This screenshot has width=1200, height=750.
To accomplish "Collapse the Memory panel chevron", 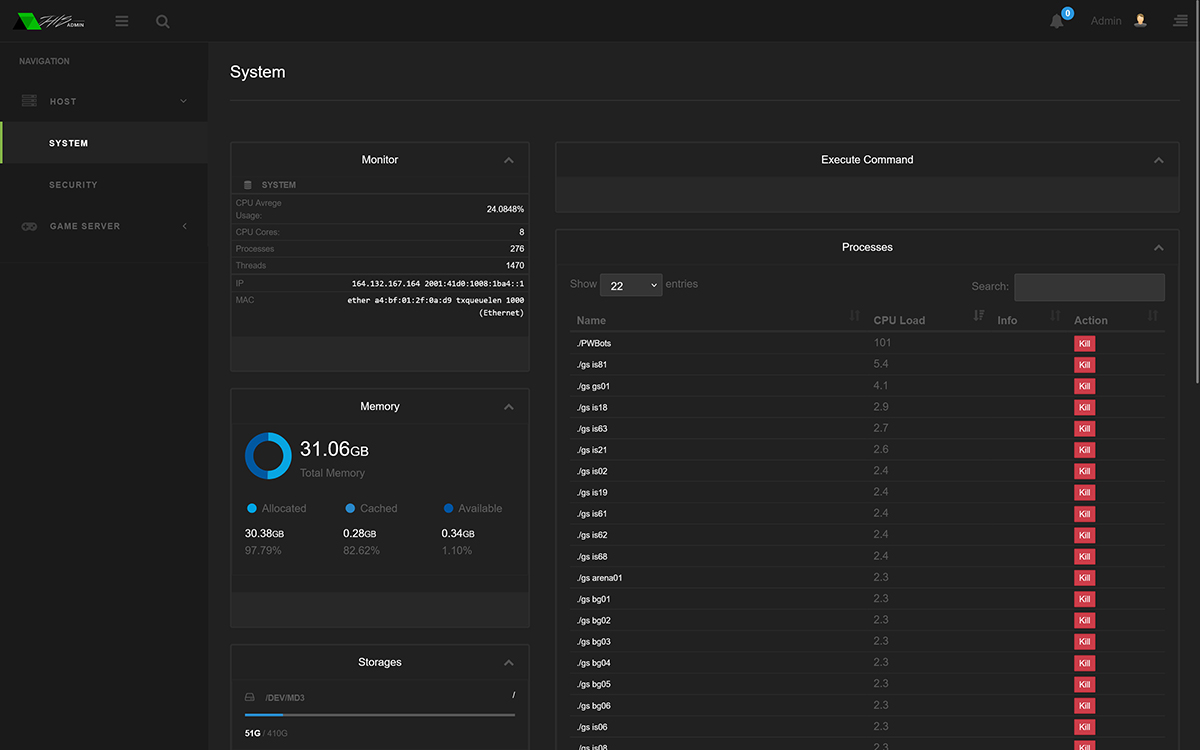I will click(x=509, y=407).
